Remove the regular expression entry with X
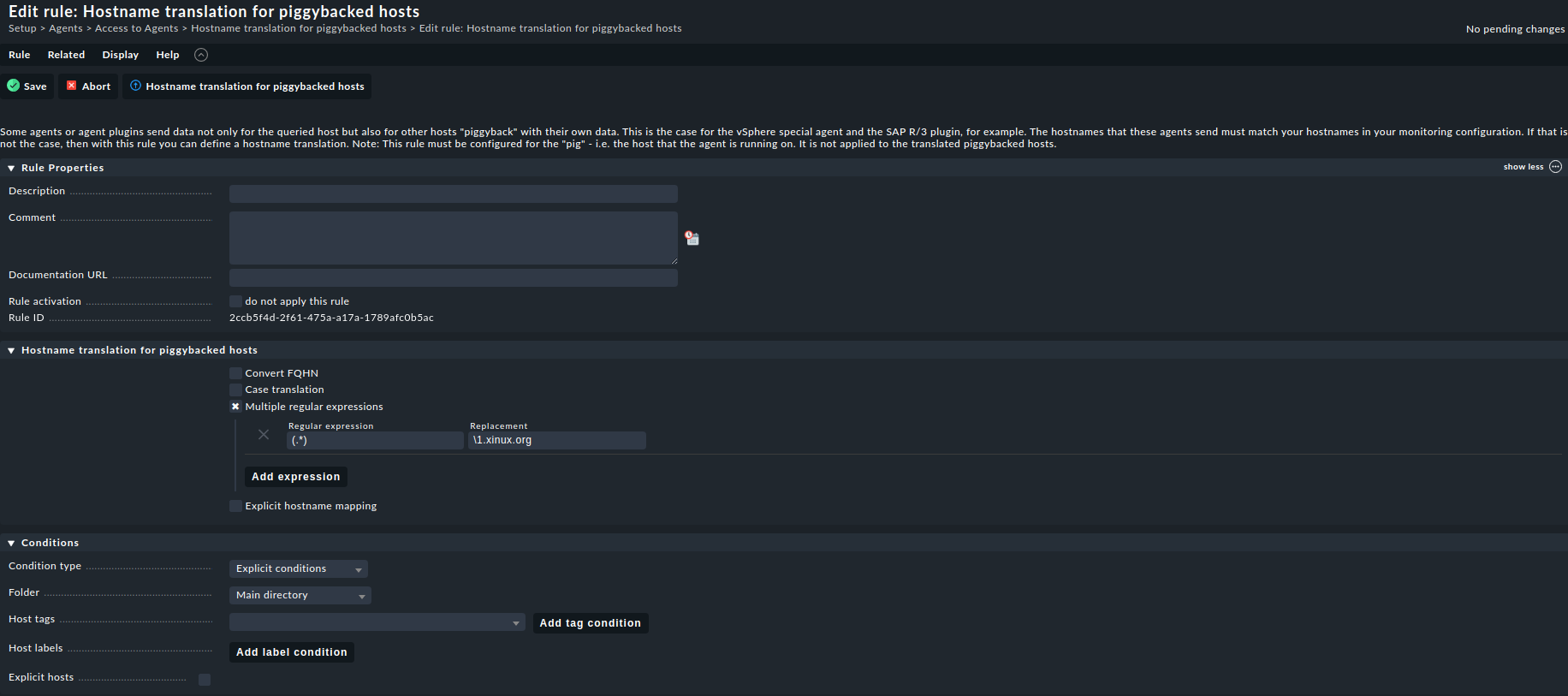1568x696 pixels. [x=264, y=435]
